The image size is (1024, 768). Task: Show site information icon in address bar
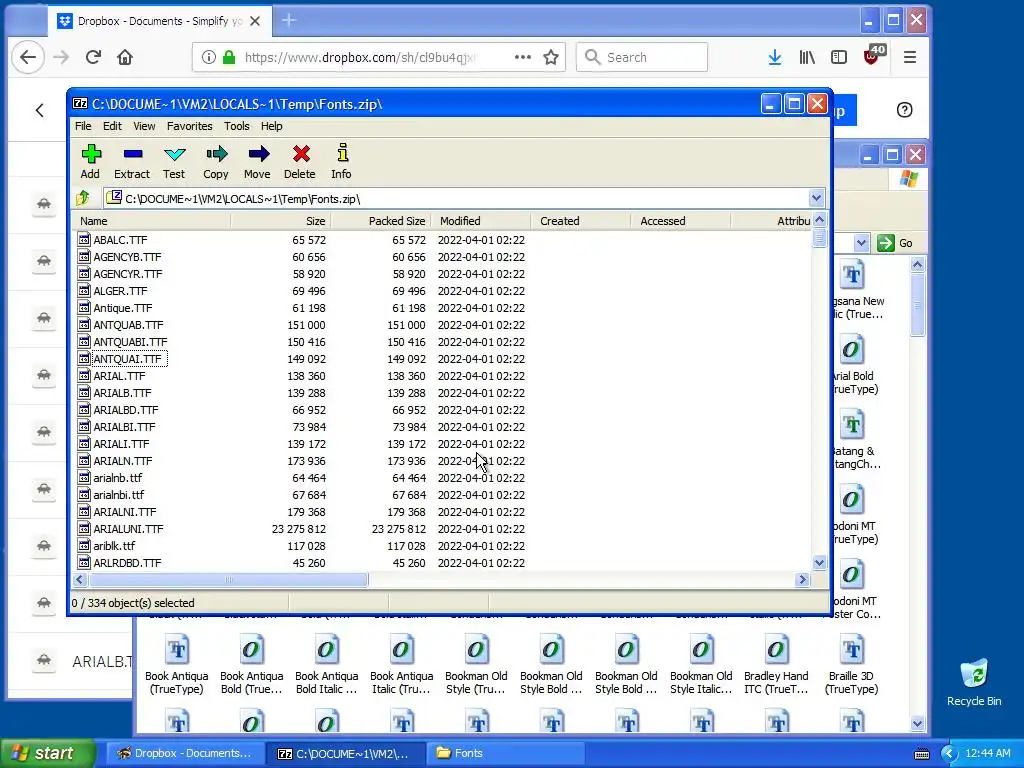[x=208, y=57]
